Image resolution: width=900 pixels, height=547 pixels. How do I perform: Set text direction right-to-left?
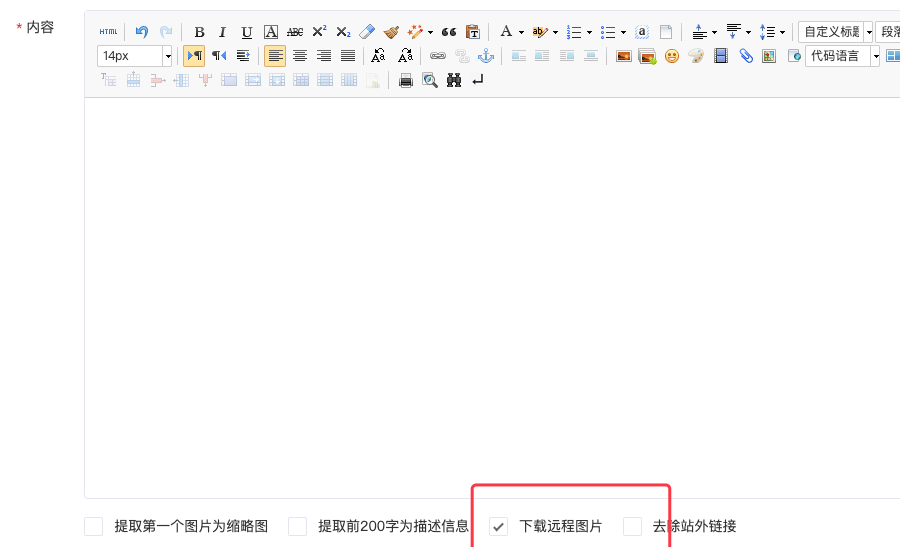pyautogui.click(x=219, y=56)
